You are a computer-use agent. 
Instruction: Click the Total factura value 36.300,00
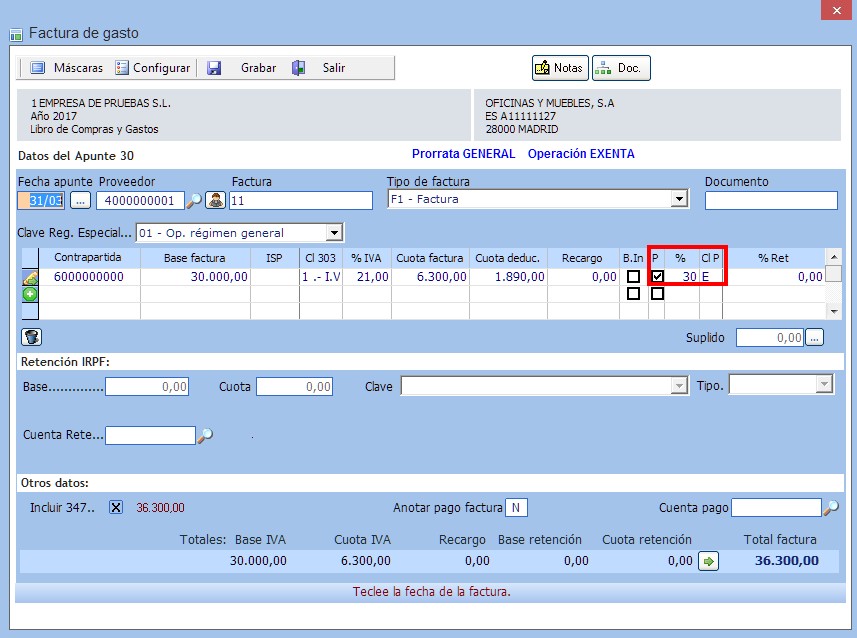click(786, 561)
